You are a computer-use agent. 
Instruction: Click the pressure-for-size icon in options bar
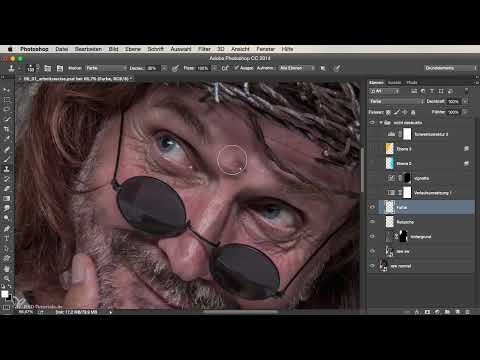coord(337,68)
